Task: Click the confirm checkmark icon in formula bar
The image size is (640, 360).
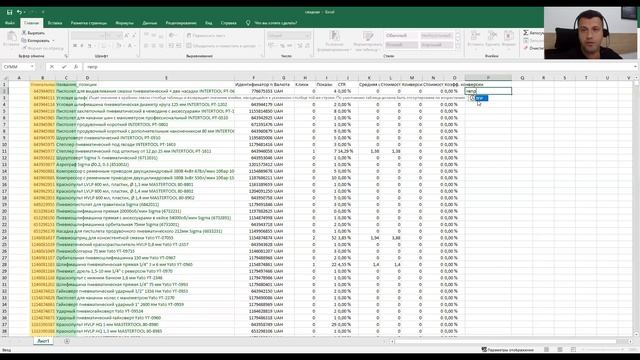Action: pyautogui.click(x=64, y=67)
